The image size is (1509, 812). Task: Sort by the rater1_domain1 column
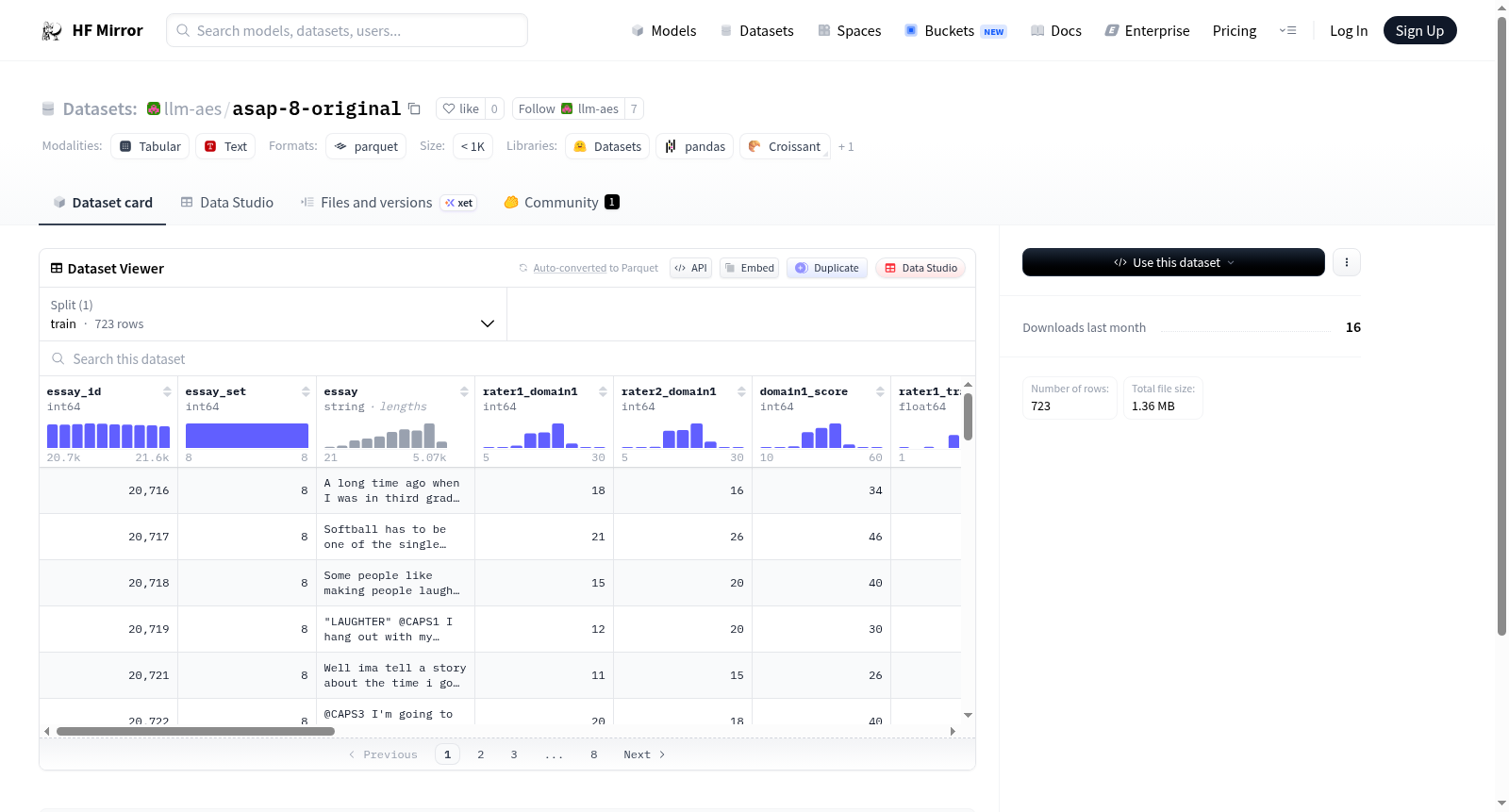603,391
